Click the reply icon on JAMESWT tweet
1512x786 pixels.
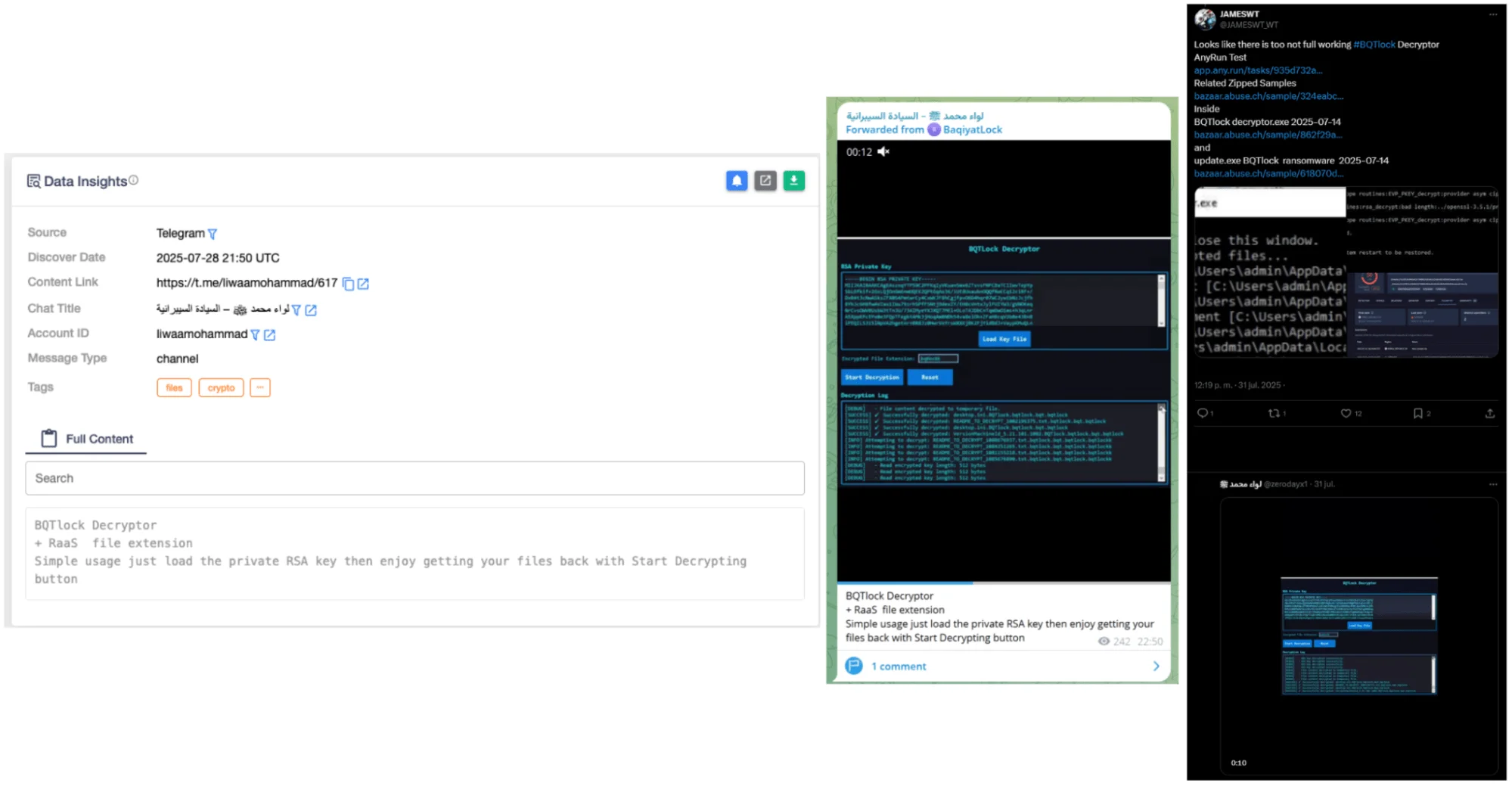click(1203, 413)
